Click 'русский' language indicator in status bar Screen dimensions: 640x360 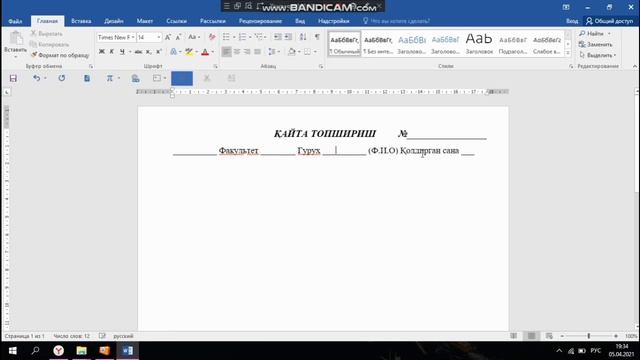(x=123, y=336)
